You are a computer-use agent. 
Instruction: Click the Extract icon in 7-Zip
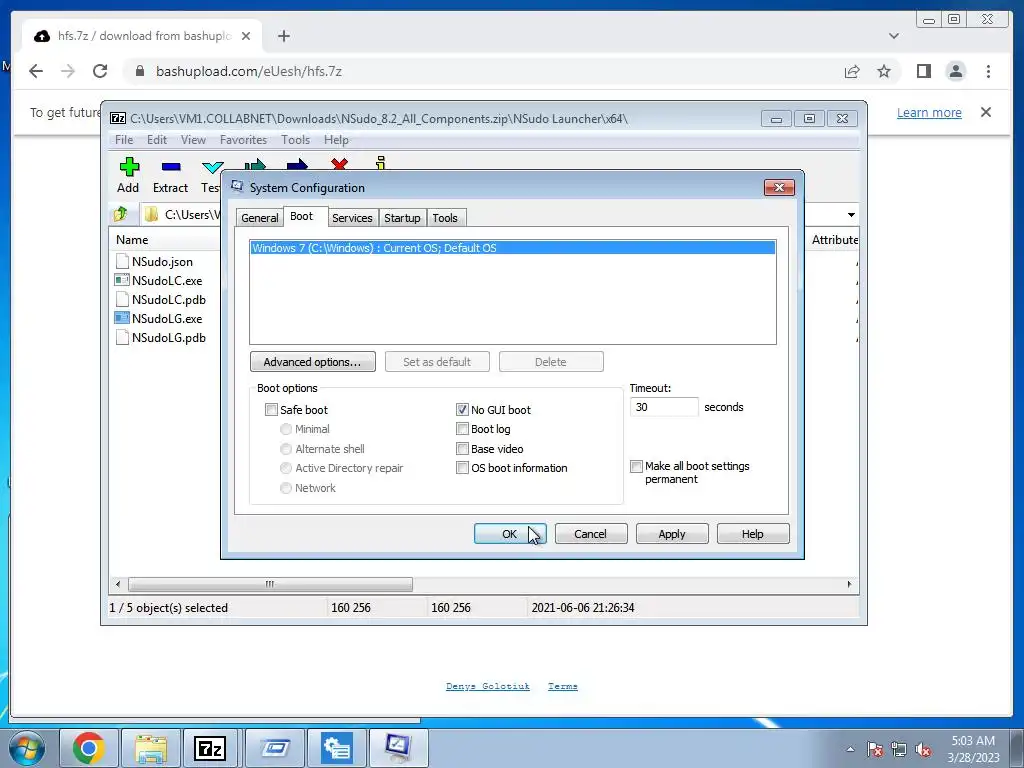[170, 175]
